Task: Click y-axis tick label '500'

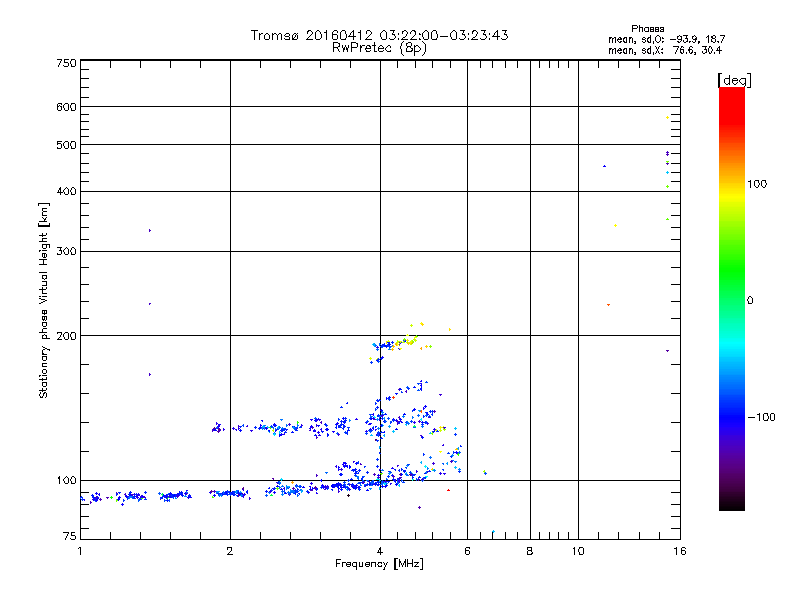Action: click(67, 145)
